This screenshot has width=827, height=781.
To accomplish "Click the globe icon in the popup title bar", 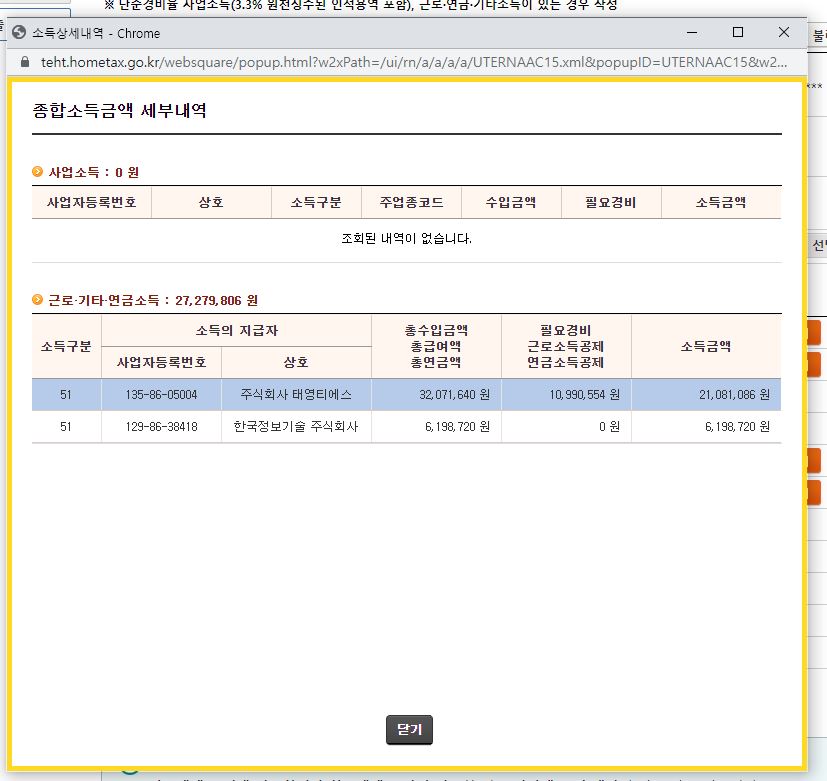I will [18, 33].
